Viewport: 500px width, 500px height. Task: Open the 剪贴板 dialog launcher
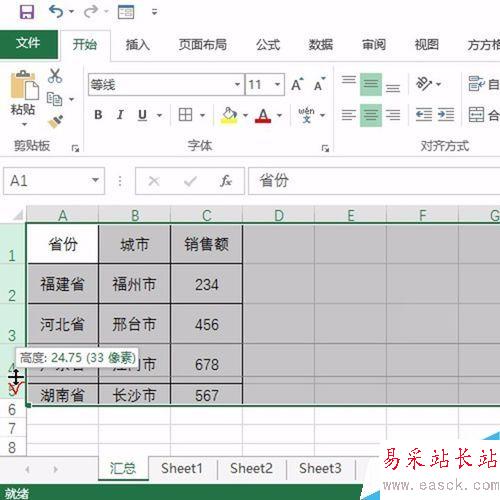[75, 148]
